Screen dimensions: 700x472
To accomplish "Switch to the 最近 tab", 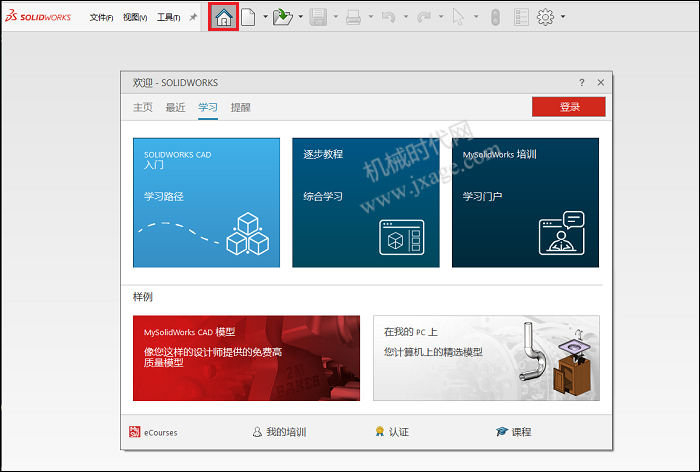I will [175, 107].
